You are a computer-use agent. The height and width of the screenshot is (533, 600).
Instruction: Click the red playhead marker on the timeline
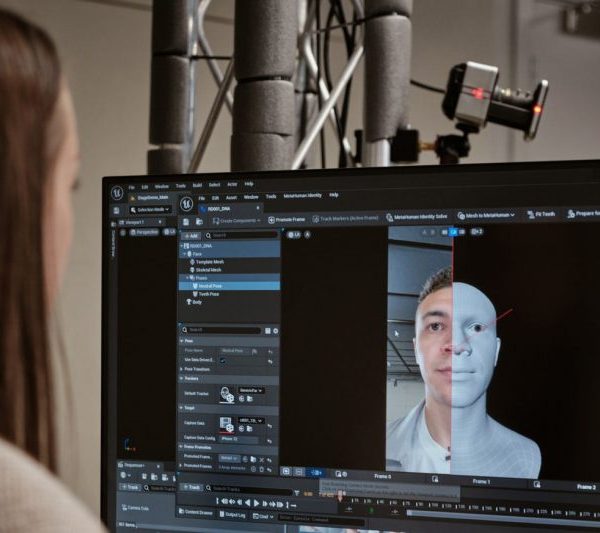(340, 497)
